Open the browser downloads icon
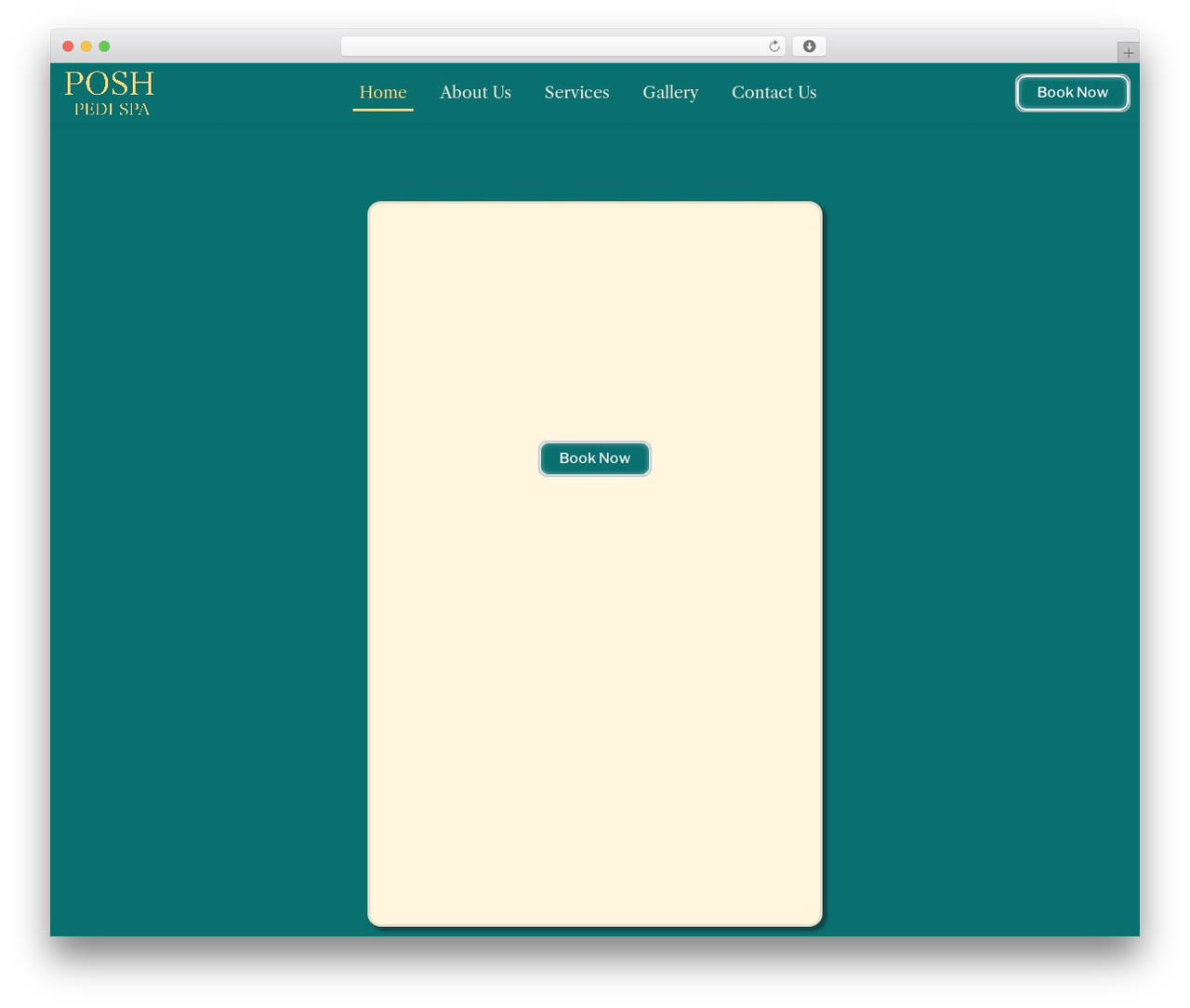 coord(809,46)
